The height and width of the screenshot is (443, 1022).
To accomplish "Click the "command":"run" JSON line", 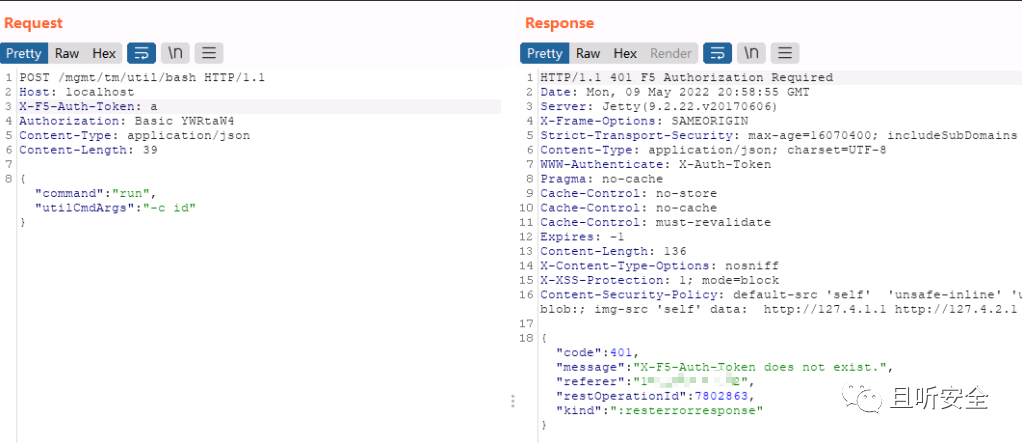I will (96, 193).
